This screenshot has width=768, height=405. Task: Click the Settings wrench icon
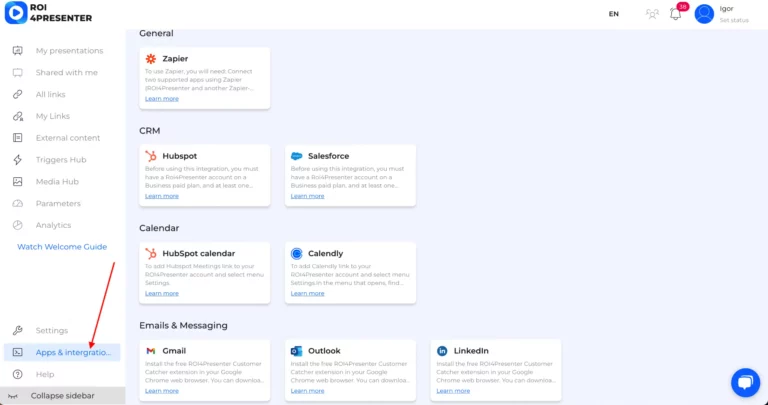click(18, 331)
